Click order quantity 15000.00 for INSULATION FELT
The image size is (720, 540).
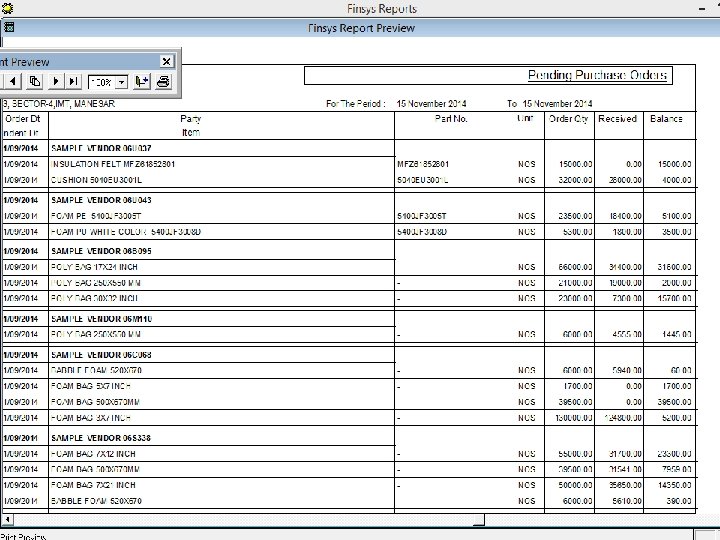coord(575,164)
